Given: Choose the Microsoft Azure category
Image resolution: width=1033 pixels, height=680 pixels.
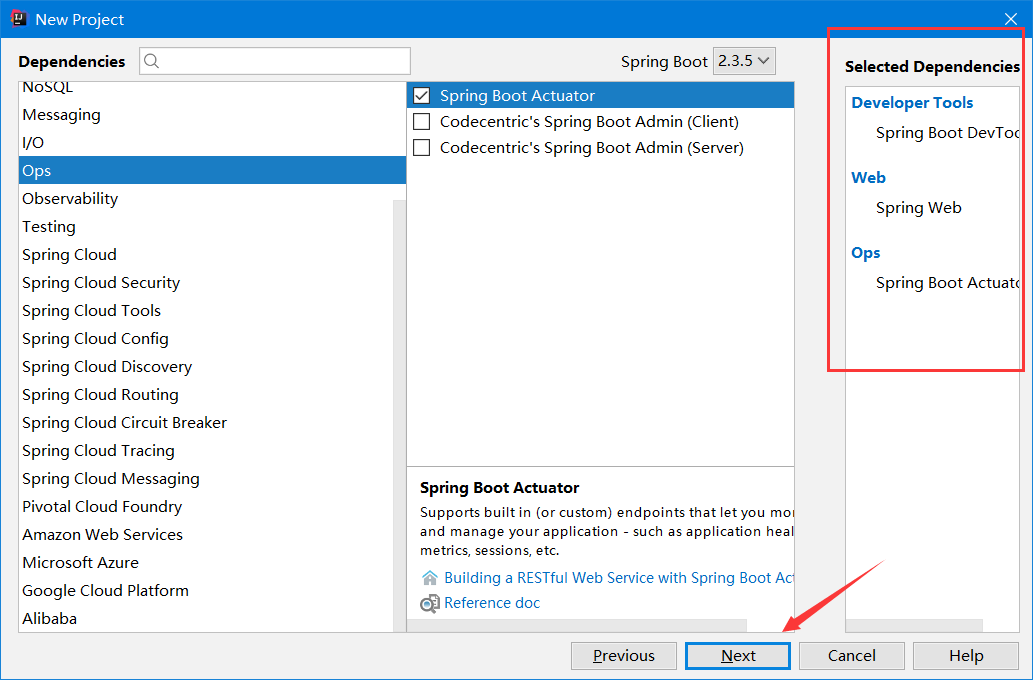Looking at the screenshot, I should tap(206, 563).
